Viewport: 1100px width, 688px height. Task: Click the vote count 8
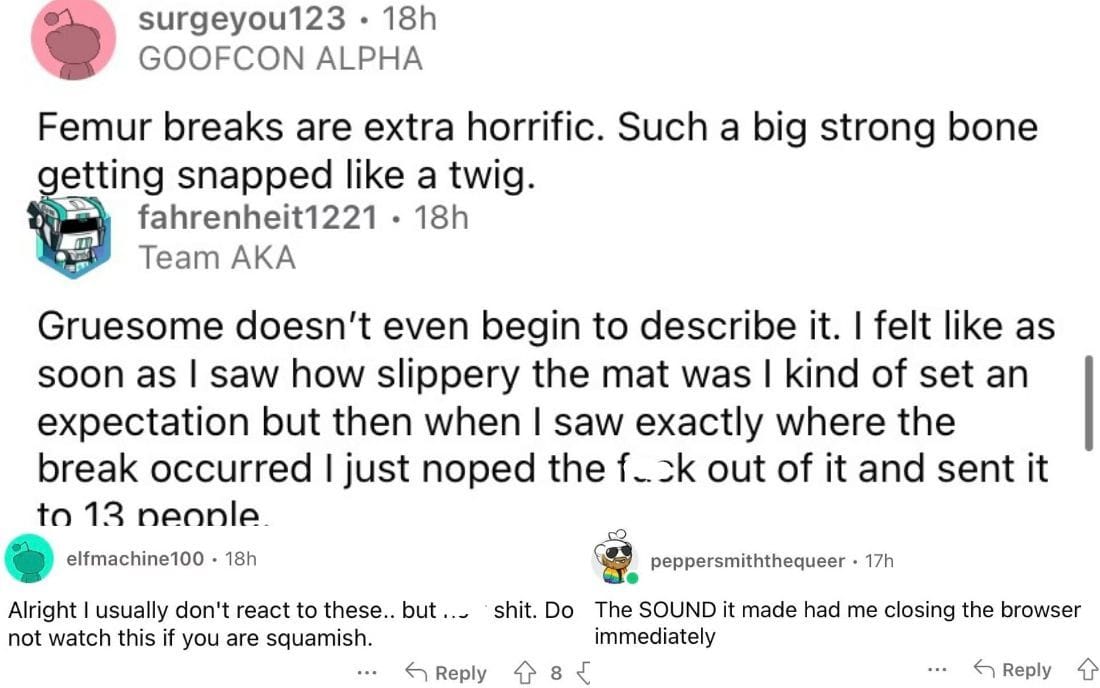tap(556, 673)
